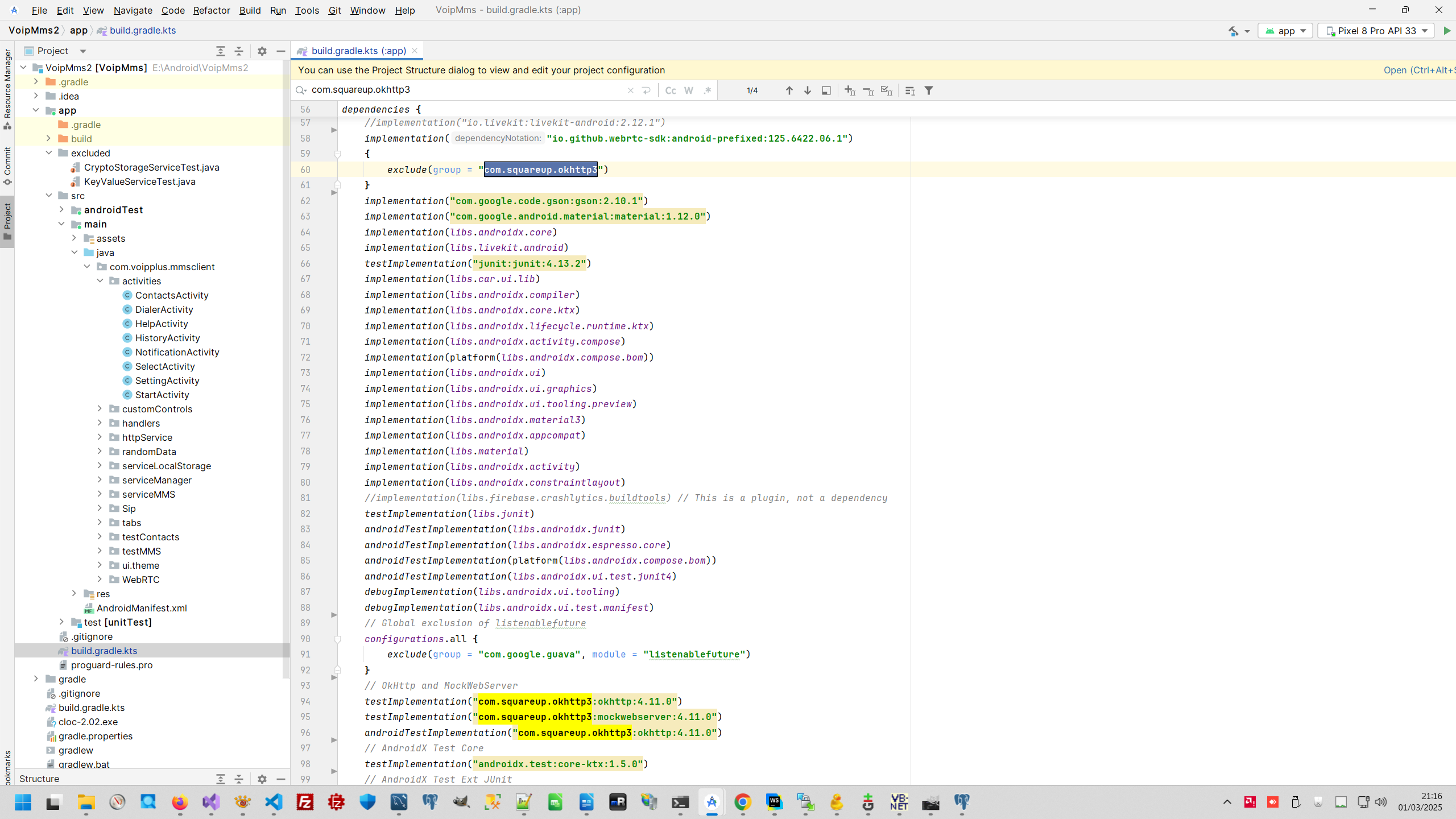The height and width of the screenshot is (819, 1456).
Task: Toggle Match Case search option
Action: coord(671,90)
